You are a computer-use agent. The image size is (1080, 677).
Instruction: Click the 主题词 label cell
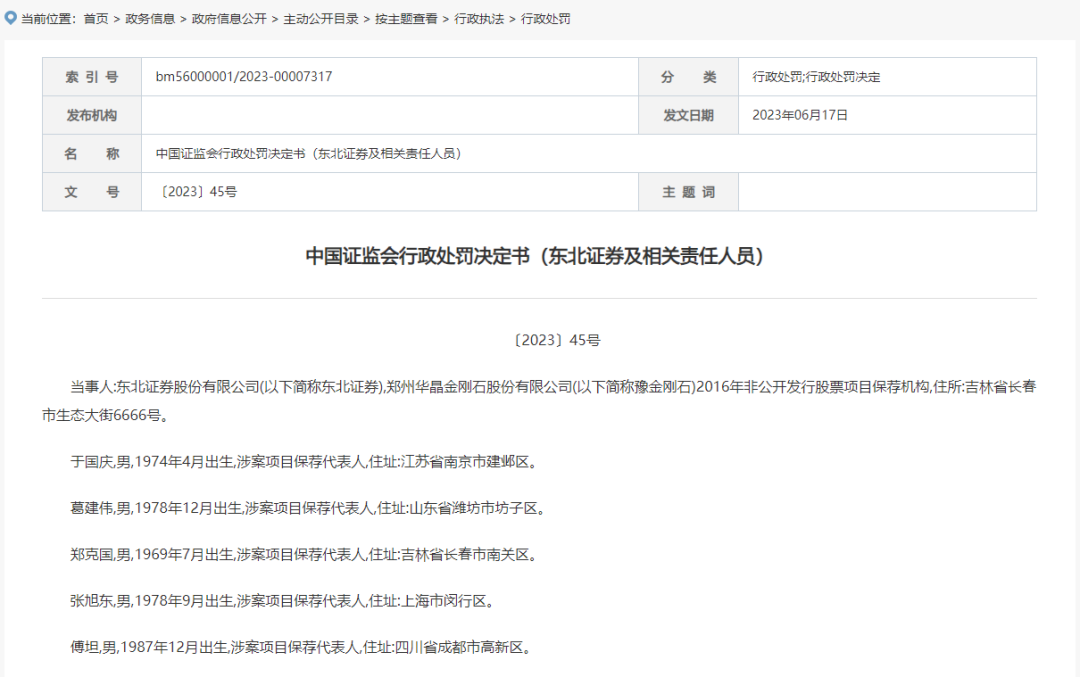coord(688,192)
